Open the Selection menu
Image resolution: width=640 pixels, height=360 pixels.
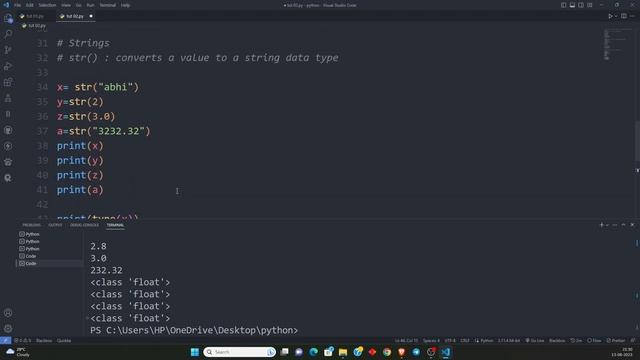coord(47,5)
